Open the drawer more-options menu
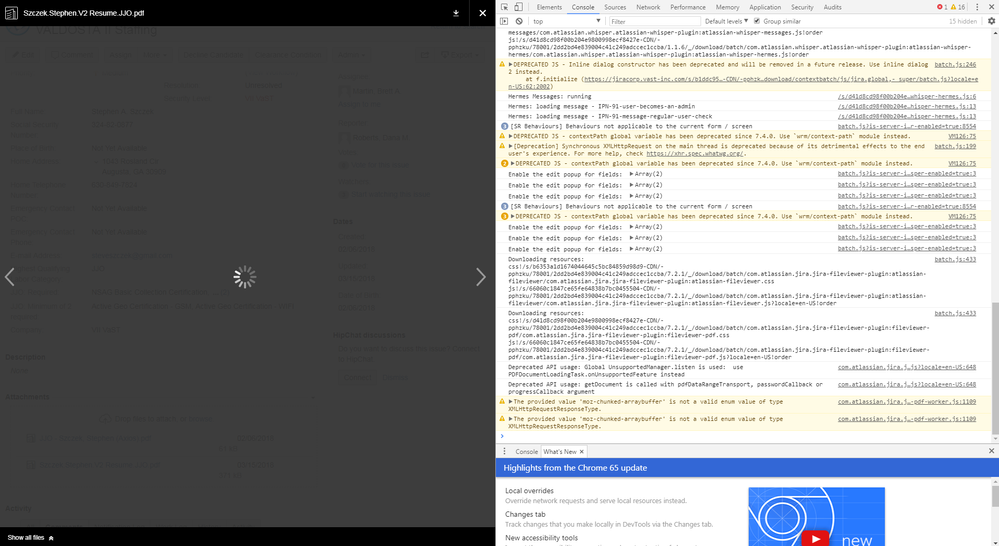Viewport: 999px width, 546px height. tap(505, 451)
